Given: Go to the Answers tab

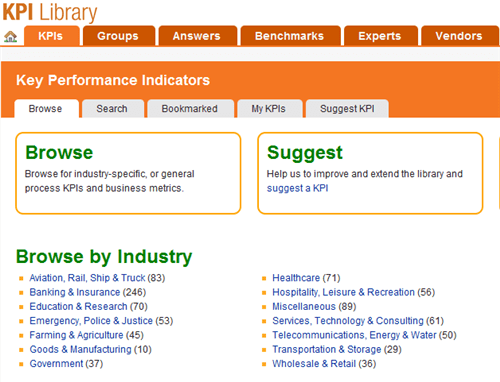Looking at the screenshot, I should coord(198,36).
